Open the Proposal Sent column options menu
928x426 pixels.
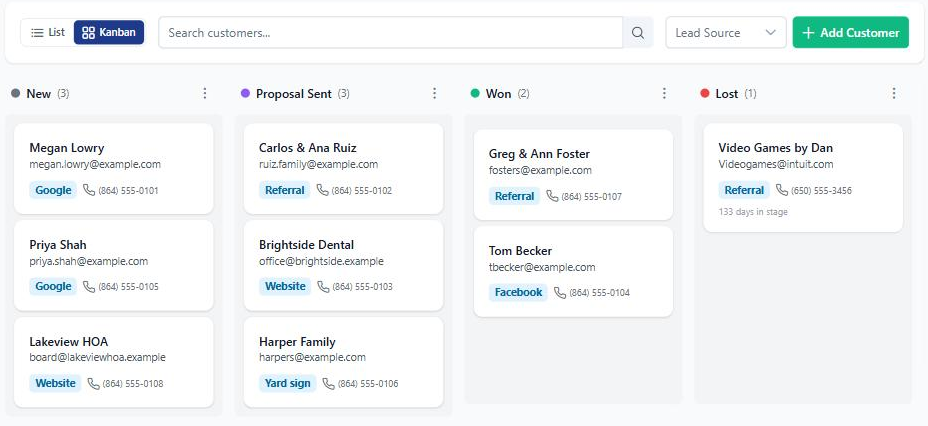click(434, 93)
